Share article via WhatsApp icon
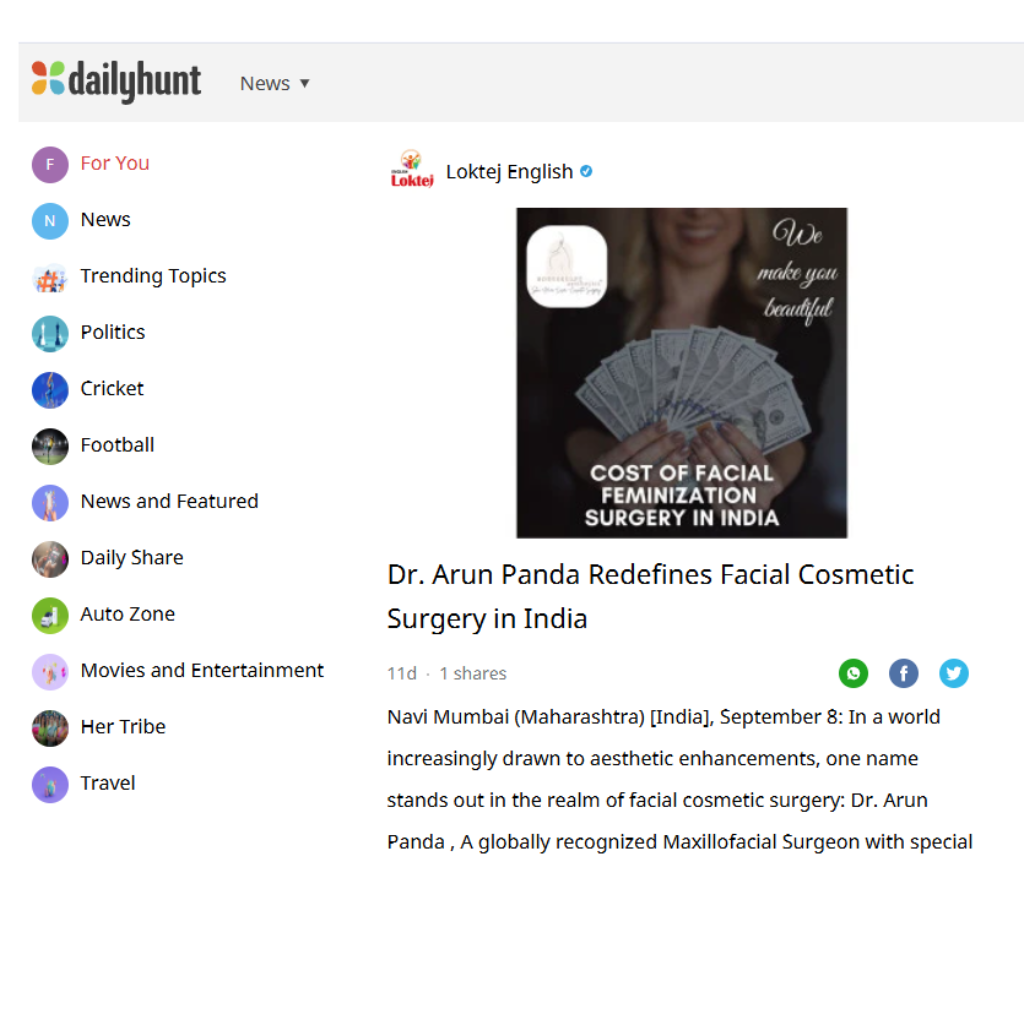 click(853, 673)
